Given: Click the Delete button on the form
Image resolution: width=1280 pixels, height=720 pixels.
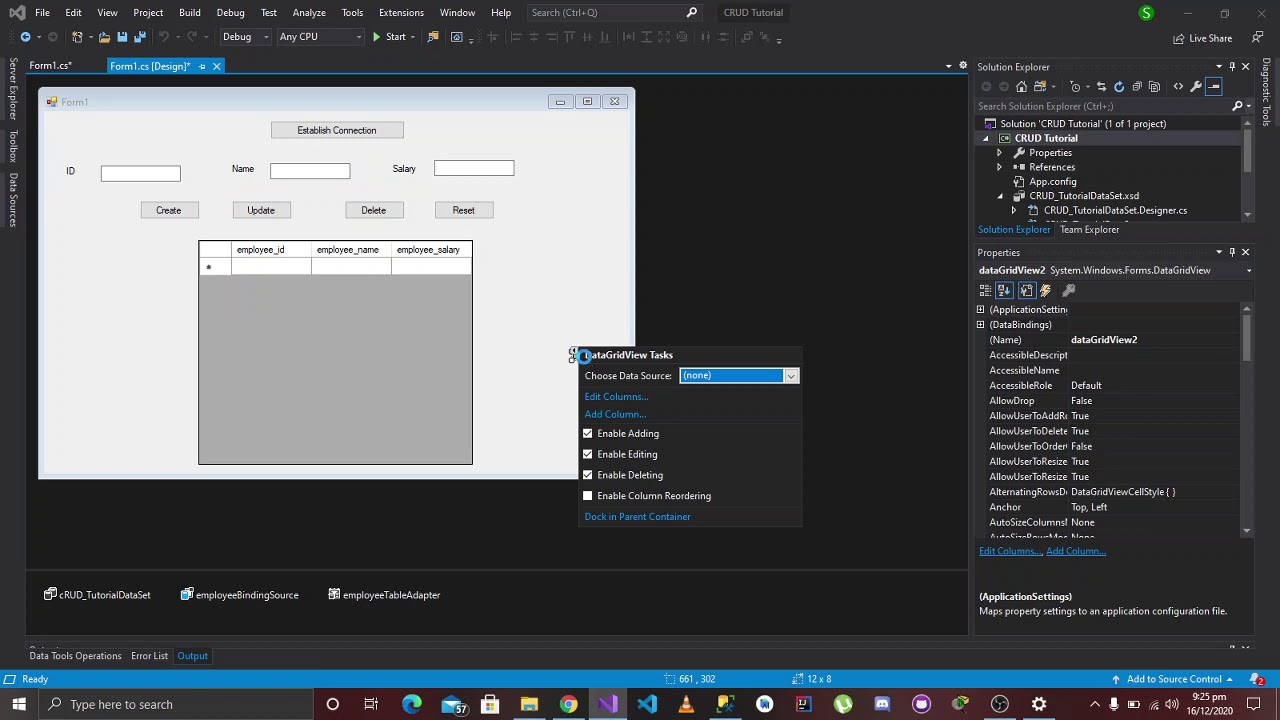Looking at the screenshot, I should [x=374, y=210].
